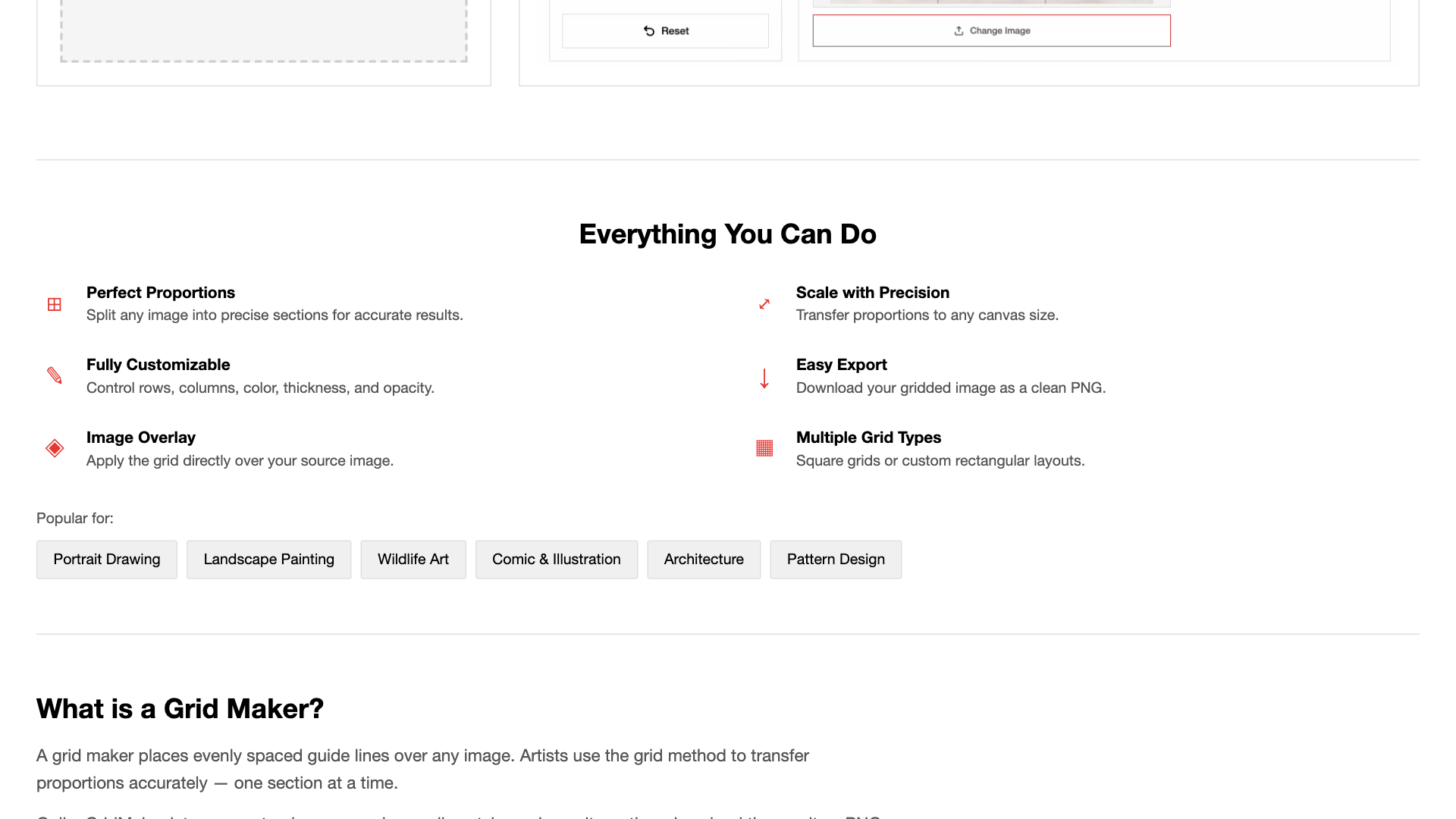Screen dimensions: 1456x819
Task: Click the Multiple Grid Types heading
Action: point(868,438)
